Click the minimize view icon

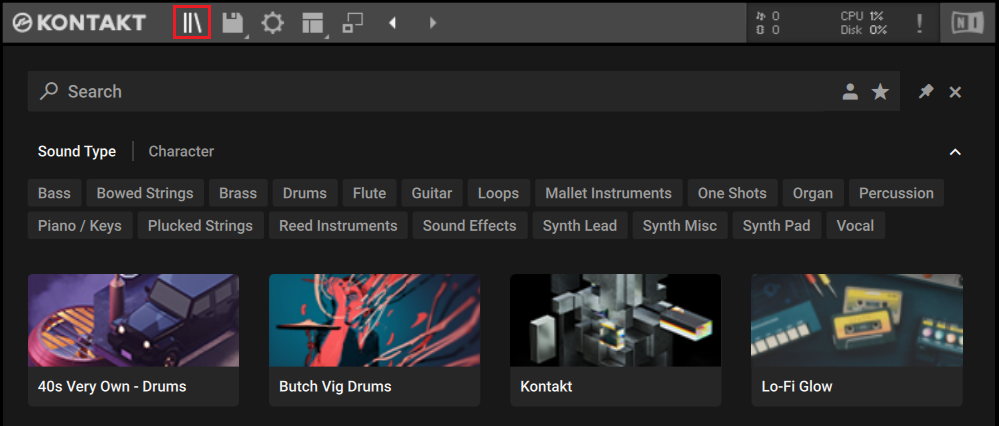(x=352, y=23)
